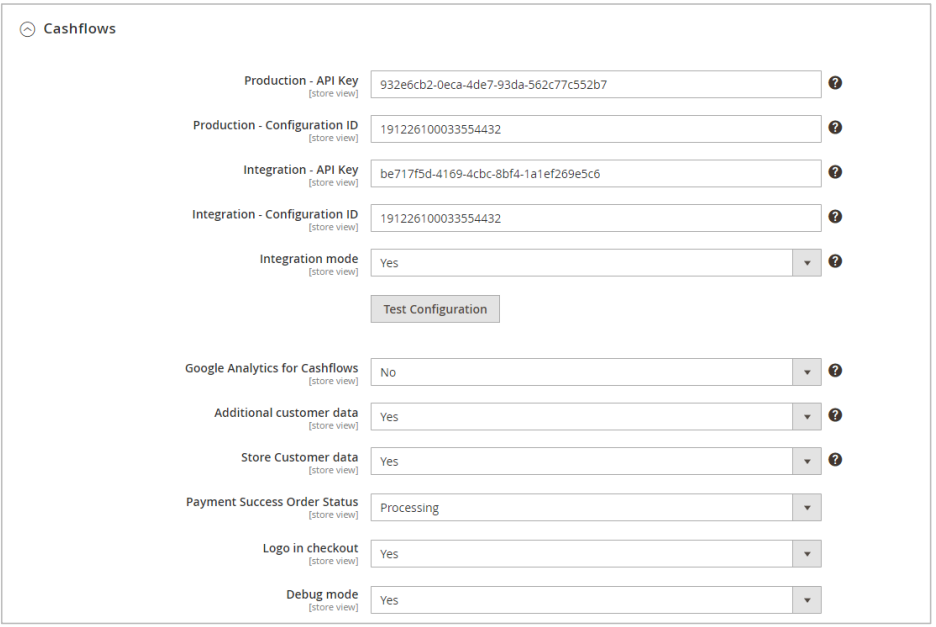Click the help icon beside Production Configuration ID
Screen dimensions: 936x627
click(835, 127)
